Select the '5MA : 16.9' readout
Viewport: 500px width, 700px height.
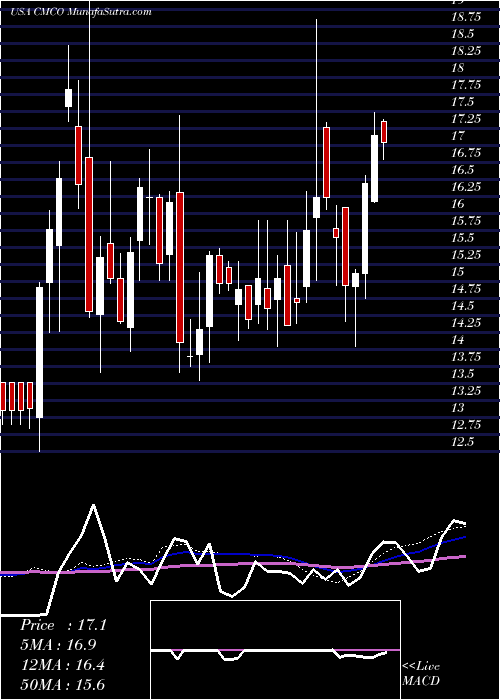pyautogui.click(x=58, y=645)
